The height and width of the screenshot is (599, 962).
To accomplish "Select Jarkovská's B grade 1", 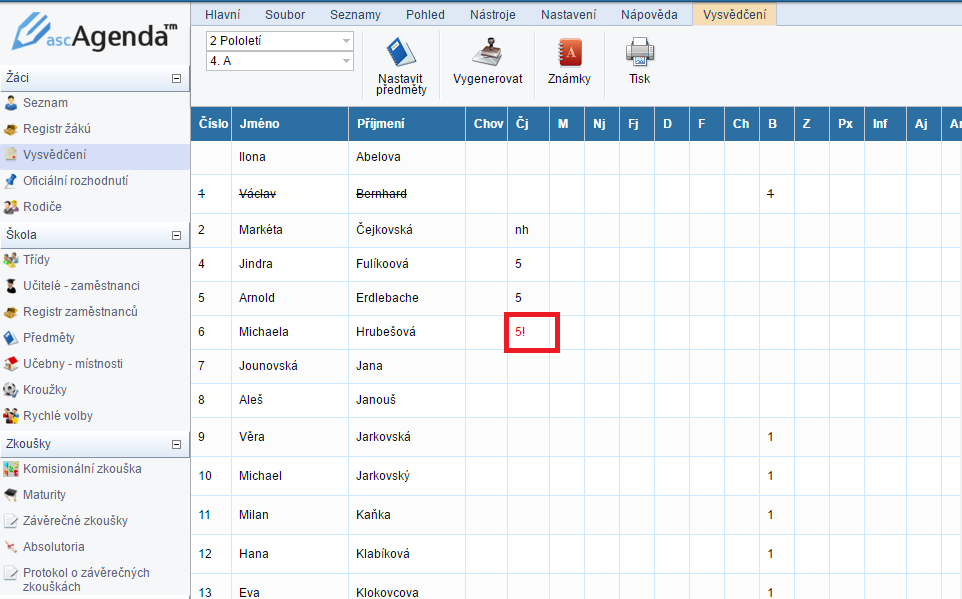I will click(x=777, y=437).
